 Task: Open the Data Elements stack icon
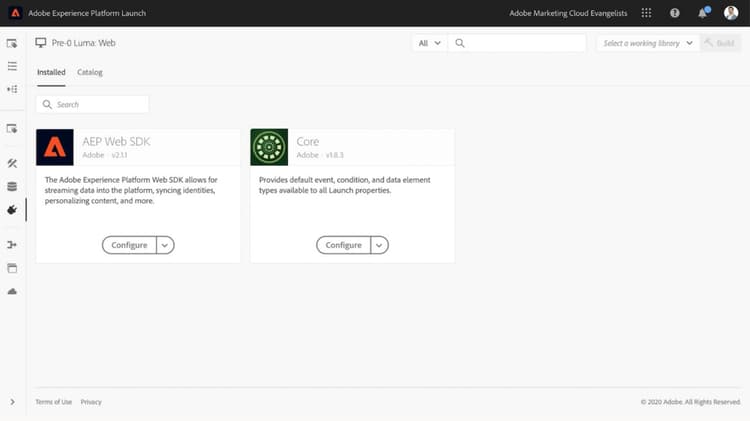point(12,187)
